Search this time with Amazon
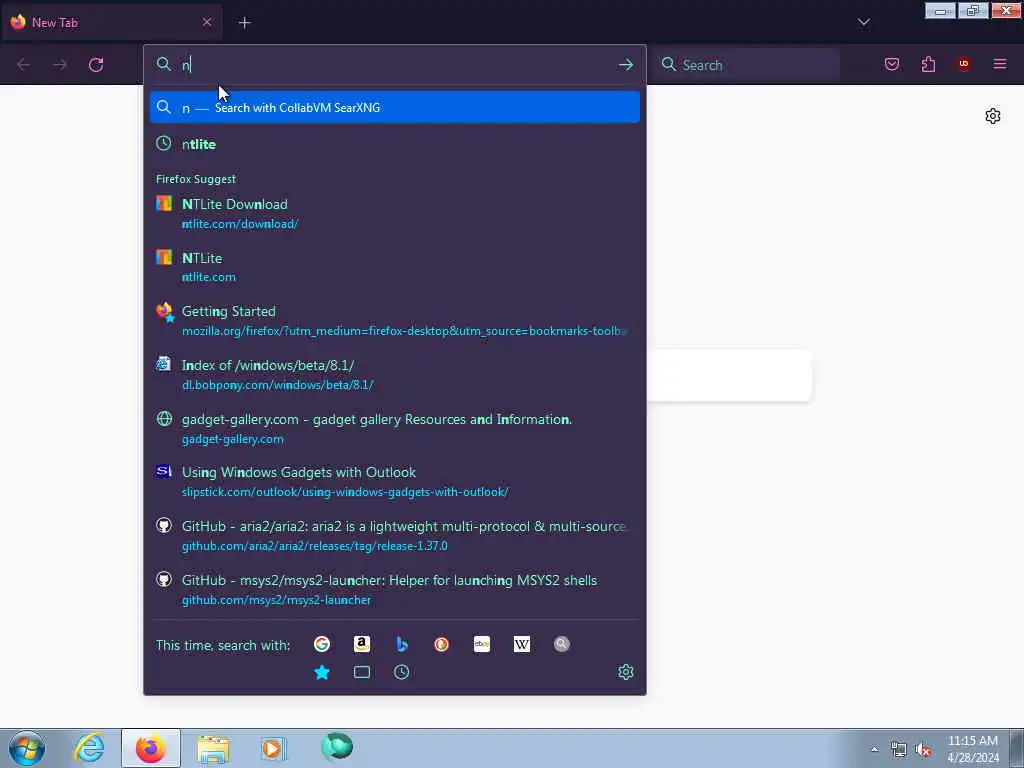This screenshot has width=1024, height=768. point(362,645)
